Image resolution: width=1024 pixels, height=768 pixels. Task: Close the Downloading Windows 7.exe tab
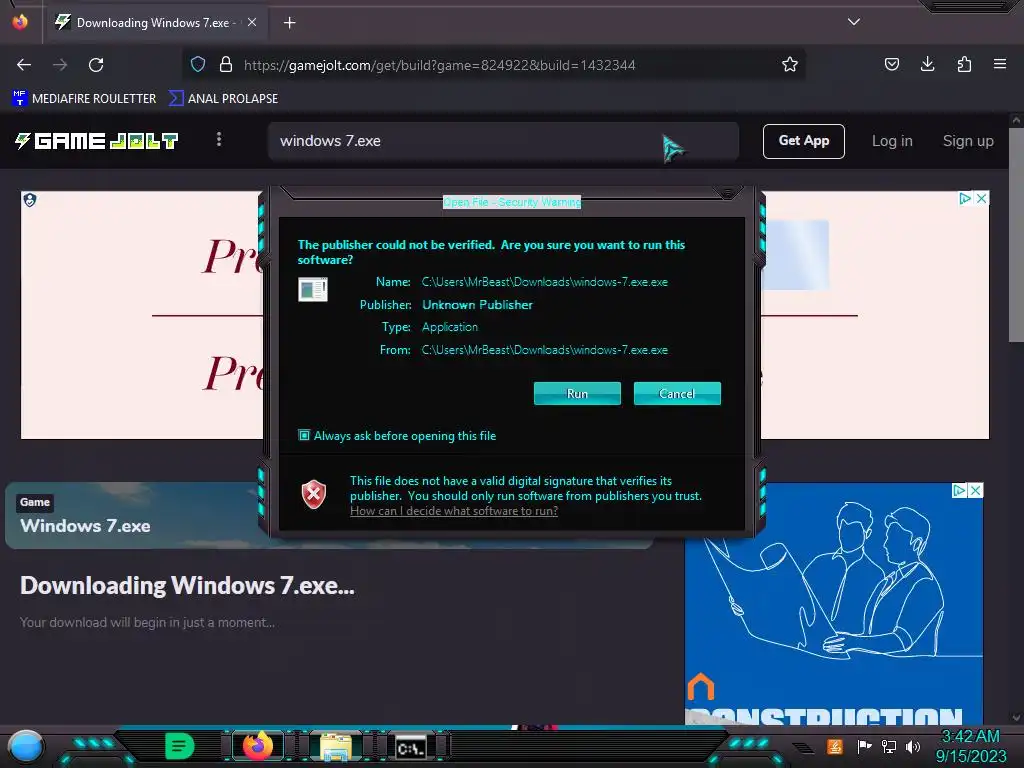click(252, 22)
